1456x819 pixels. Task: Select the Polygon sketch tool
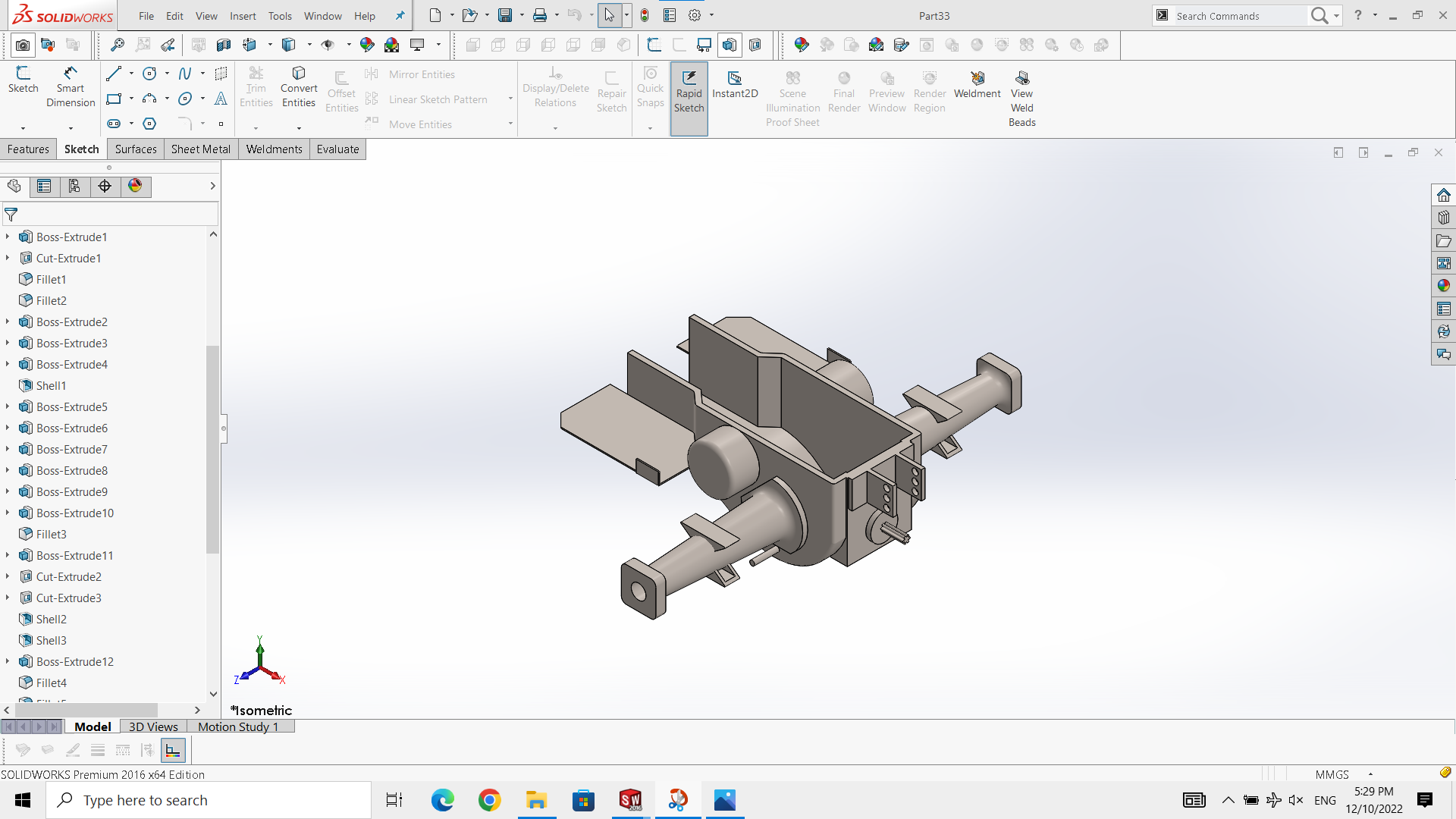pos(149,124)
